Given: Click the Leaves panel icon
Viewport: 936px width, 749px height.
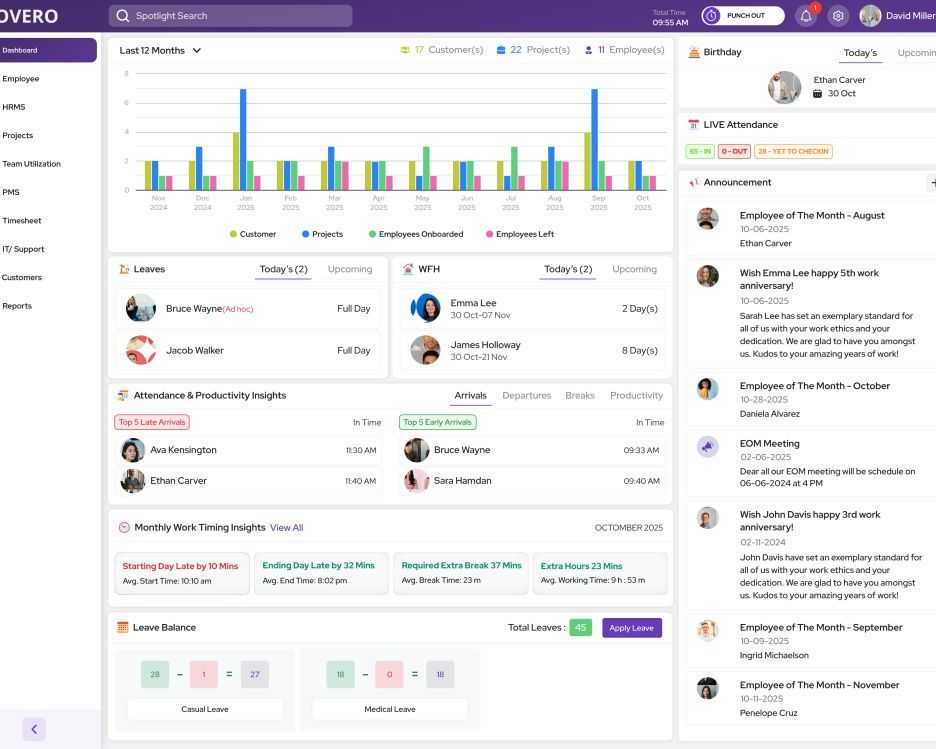Looking at the screenshot, I should pos(124,269).
